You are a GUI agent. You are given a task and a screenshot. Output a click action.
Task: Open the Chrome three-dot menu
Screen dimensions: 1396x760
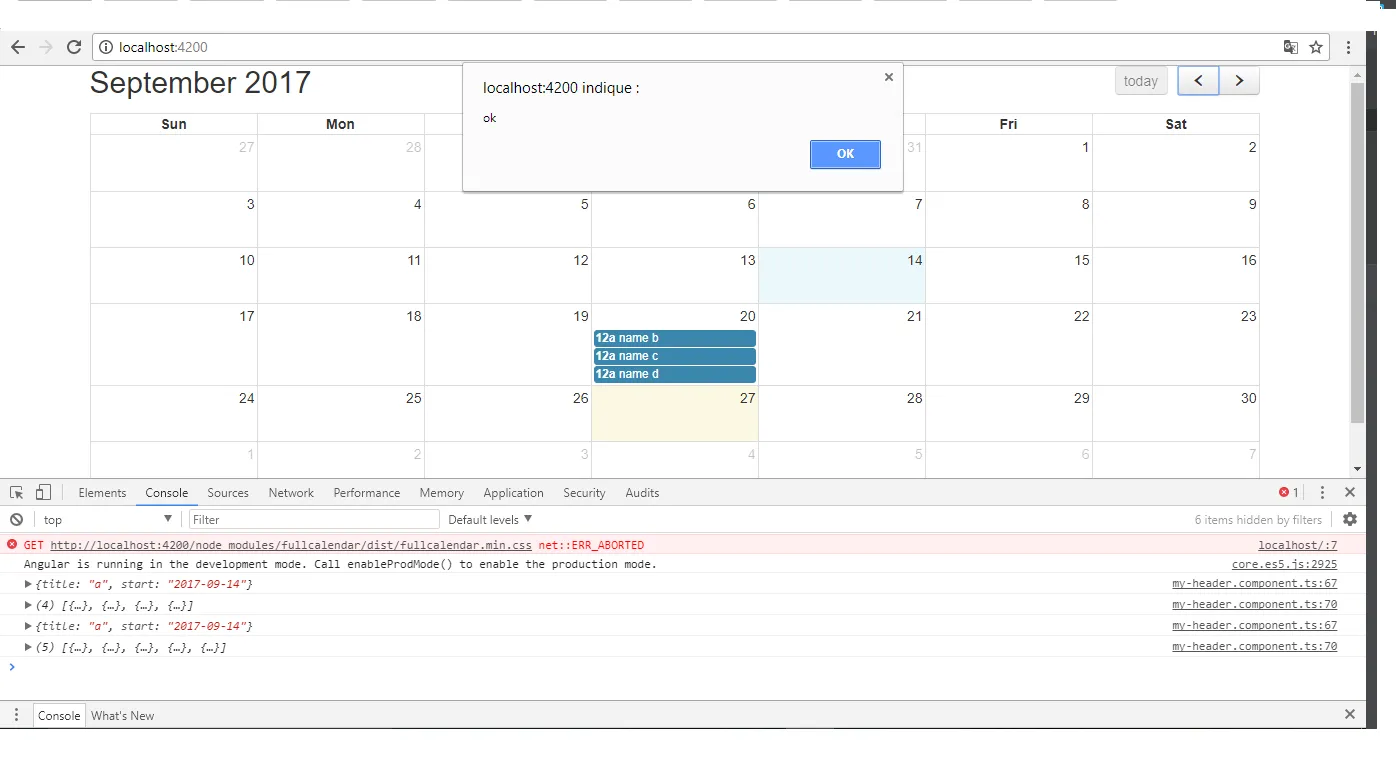pyautogui.click(x=1348, y=47)
